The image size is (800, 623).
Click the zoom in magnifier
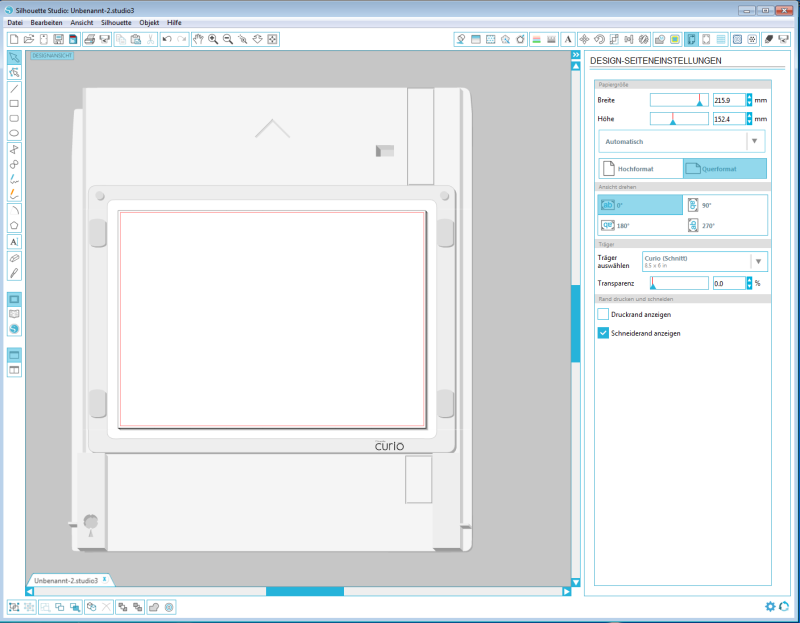(213, 39)
